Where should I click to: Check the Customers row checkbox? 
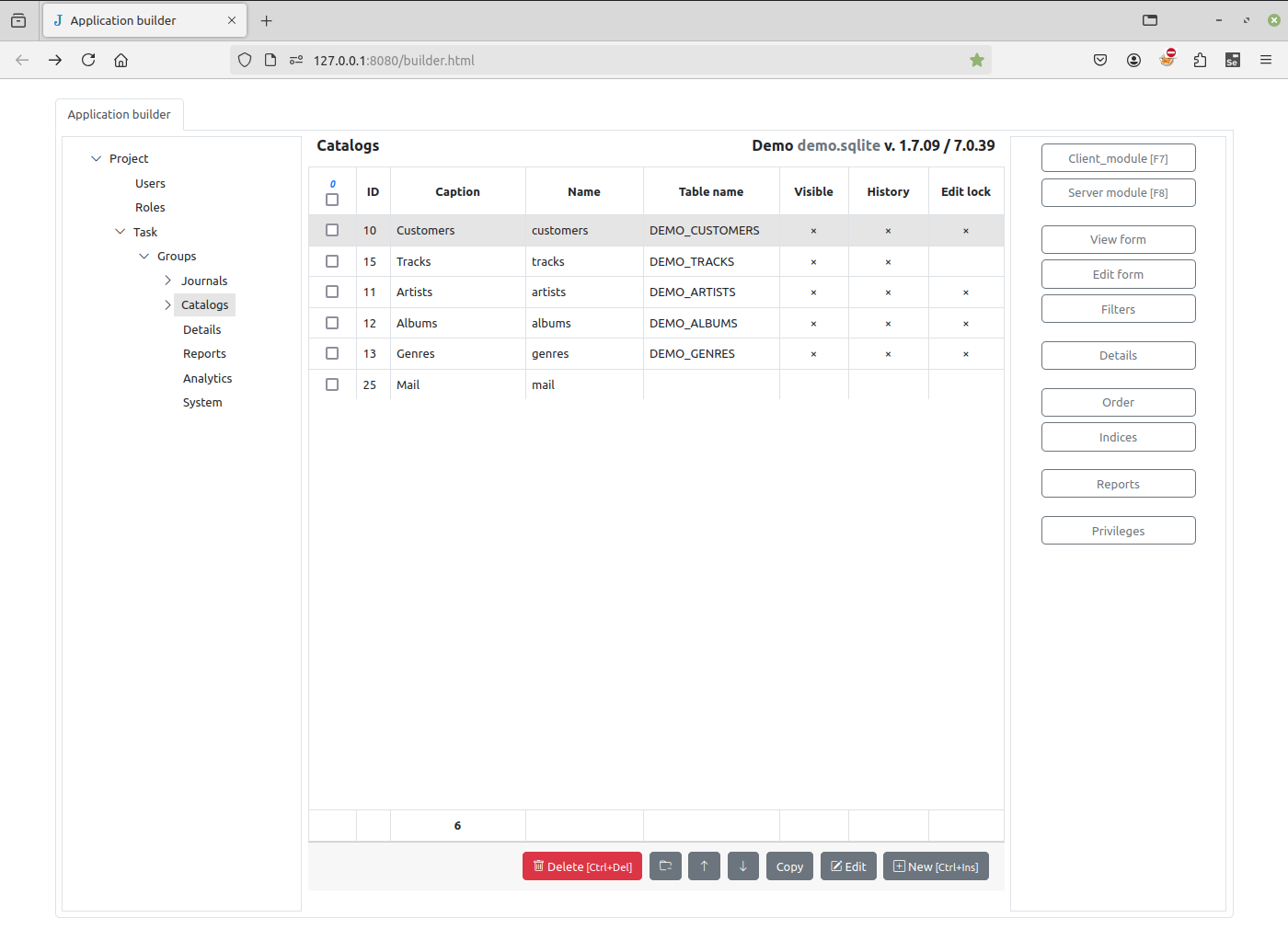[332, 231]
